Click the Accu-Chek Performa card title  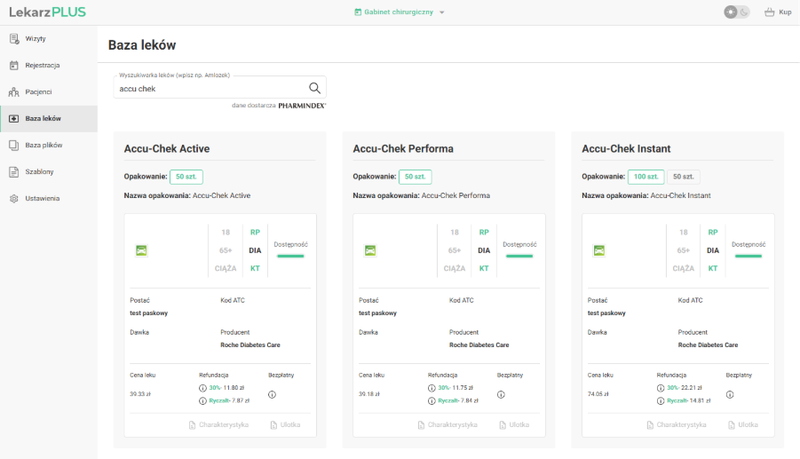point(403,149)
